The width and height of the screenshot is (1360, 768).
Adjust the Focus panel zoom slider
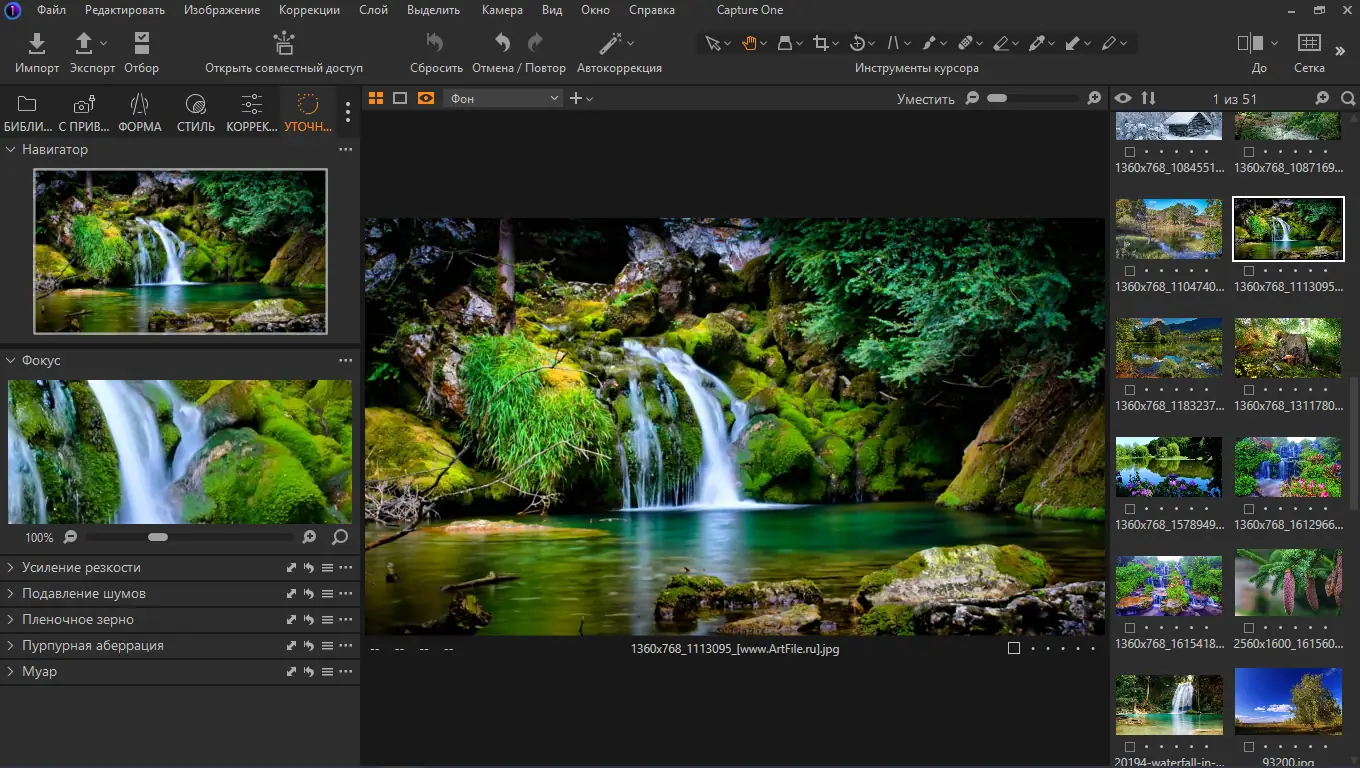pos(158,537)
